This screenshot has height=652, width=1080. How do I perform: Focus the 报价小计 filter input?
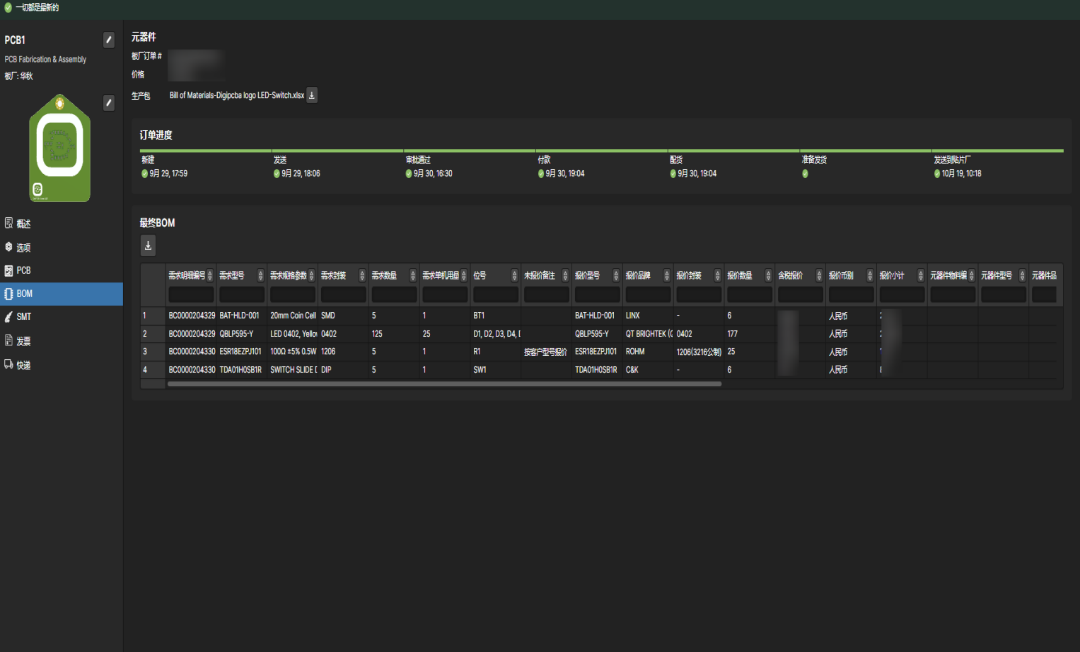point(902,295)
